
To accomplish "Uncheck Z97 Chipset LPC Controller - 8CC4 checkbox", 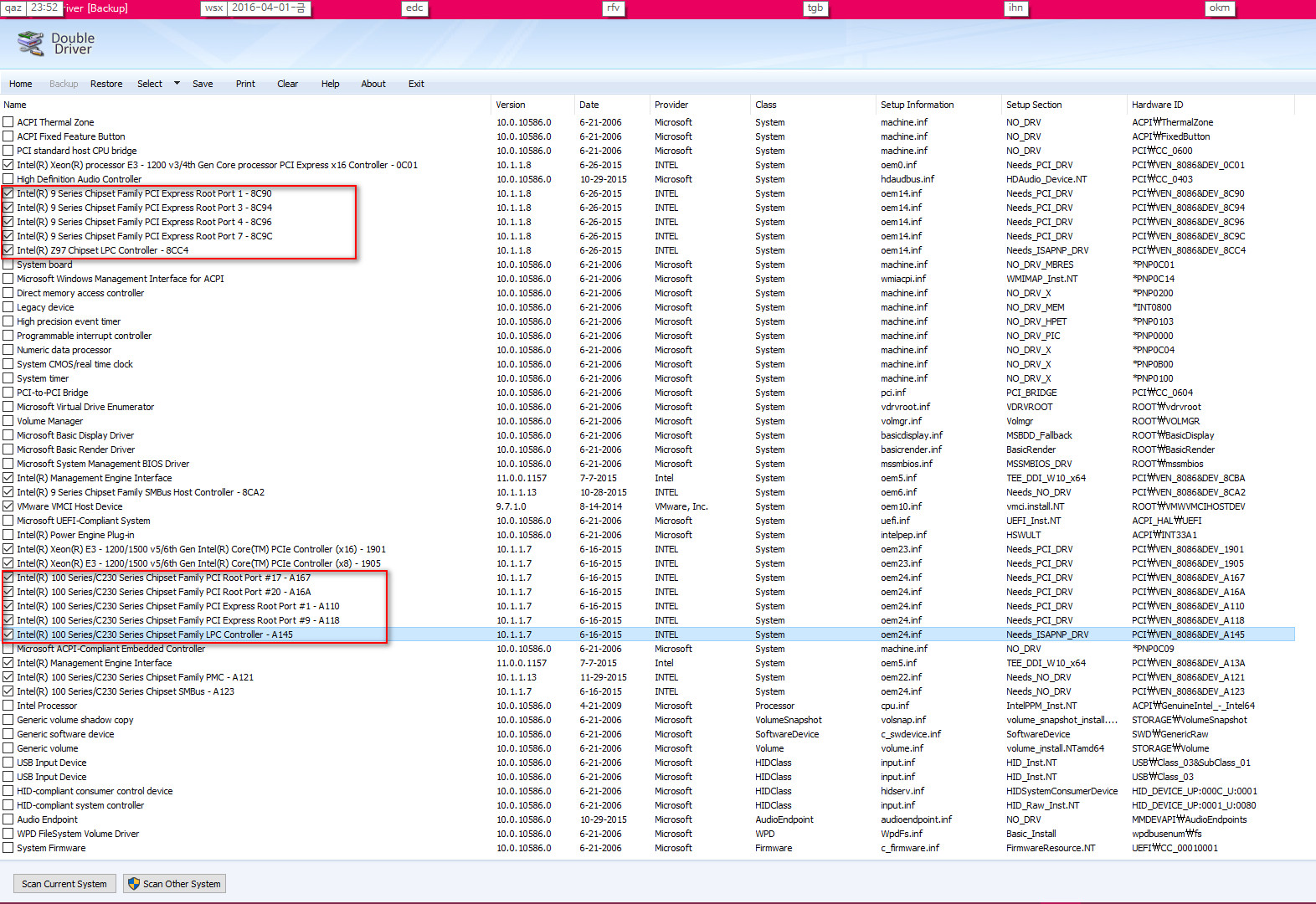I will [8, 250].
